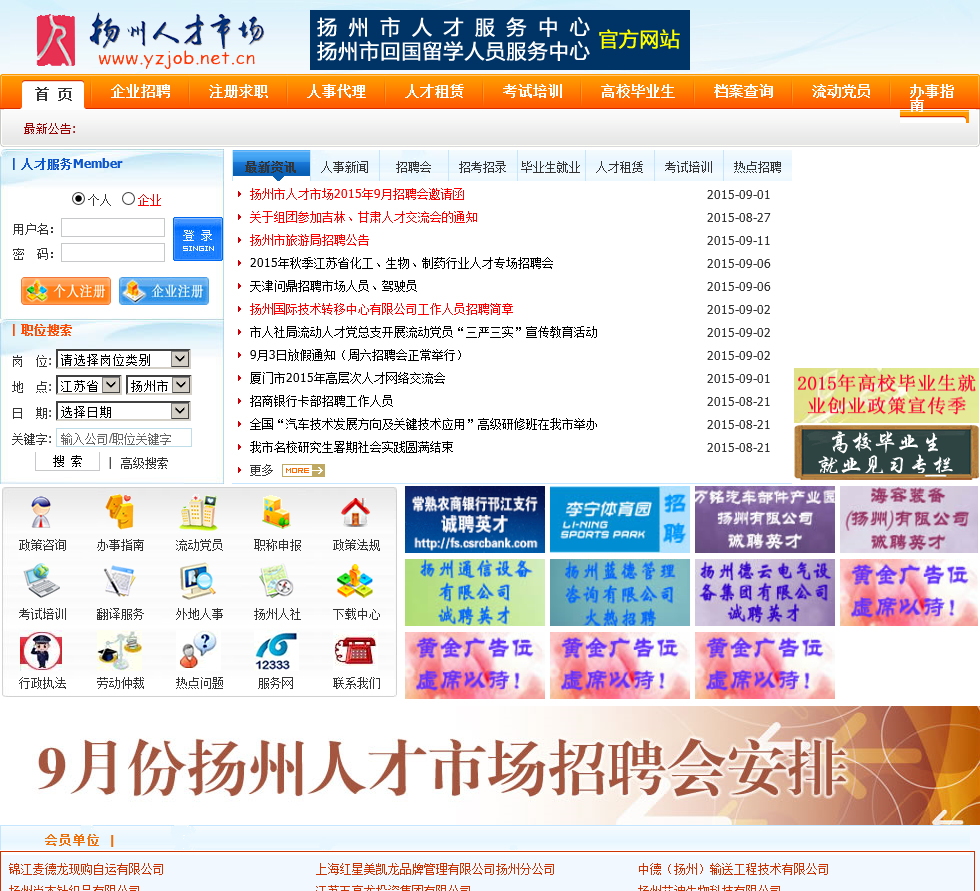This screenshot has width=980, height=891.
Task: Open the 流动党员 building icon
Action: [x=199, y=513]
